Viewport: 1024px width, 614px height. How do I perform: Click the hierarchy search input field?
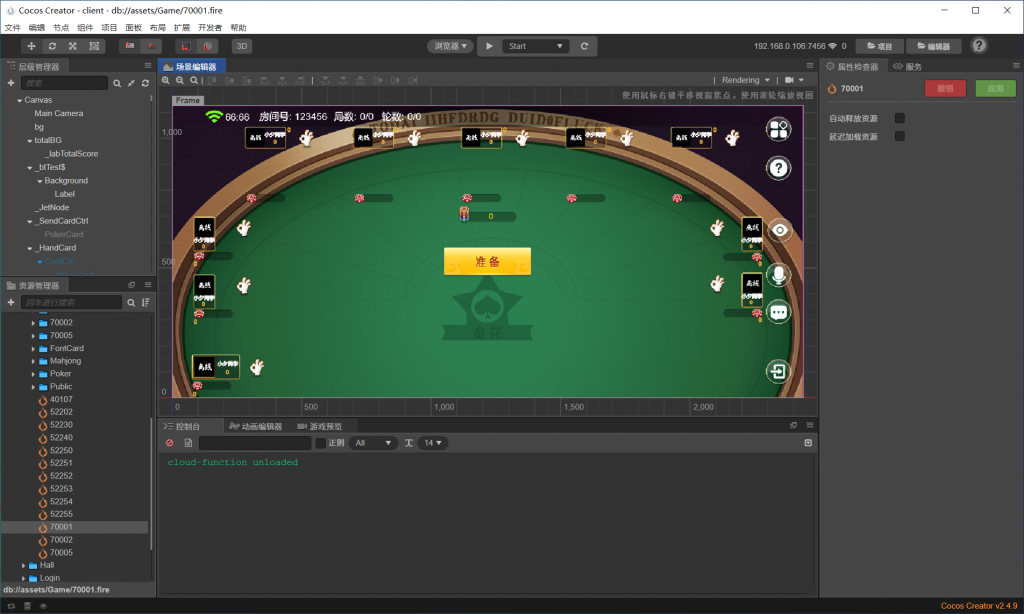coord(64,83)
